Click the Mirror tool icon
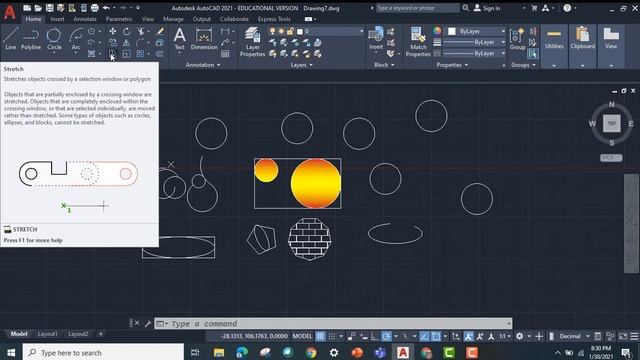The height and width of the screenshot is (360, 640). tap(127, 42)
